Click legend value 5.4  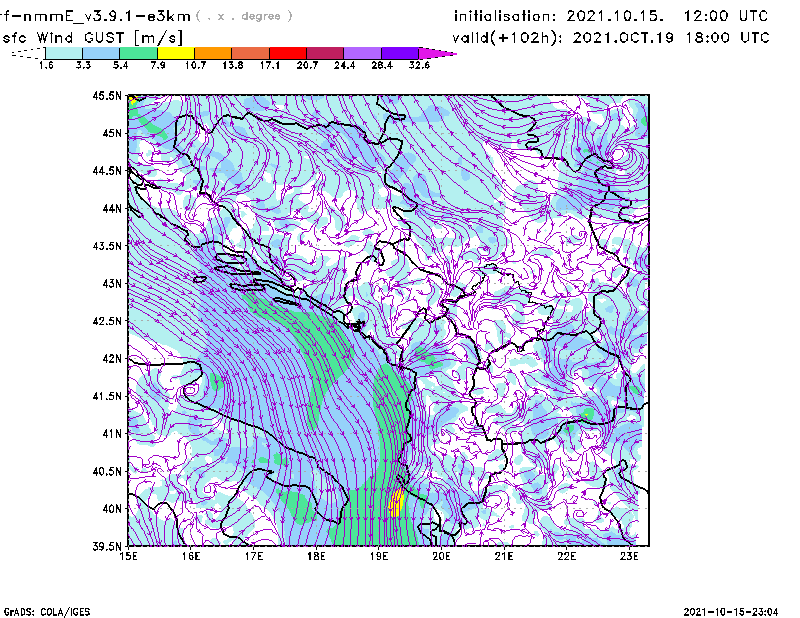coord(120,65)
